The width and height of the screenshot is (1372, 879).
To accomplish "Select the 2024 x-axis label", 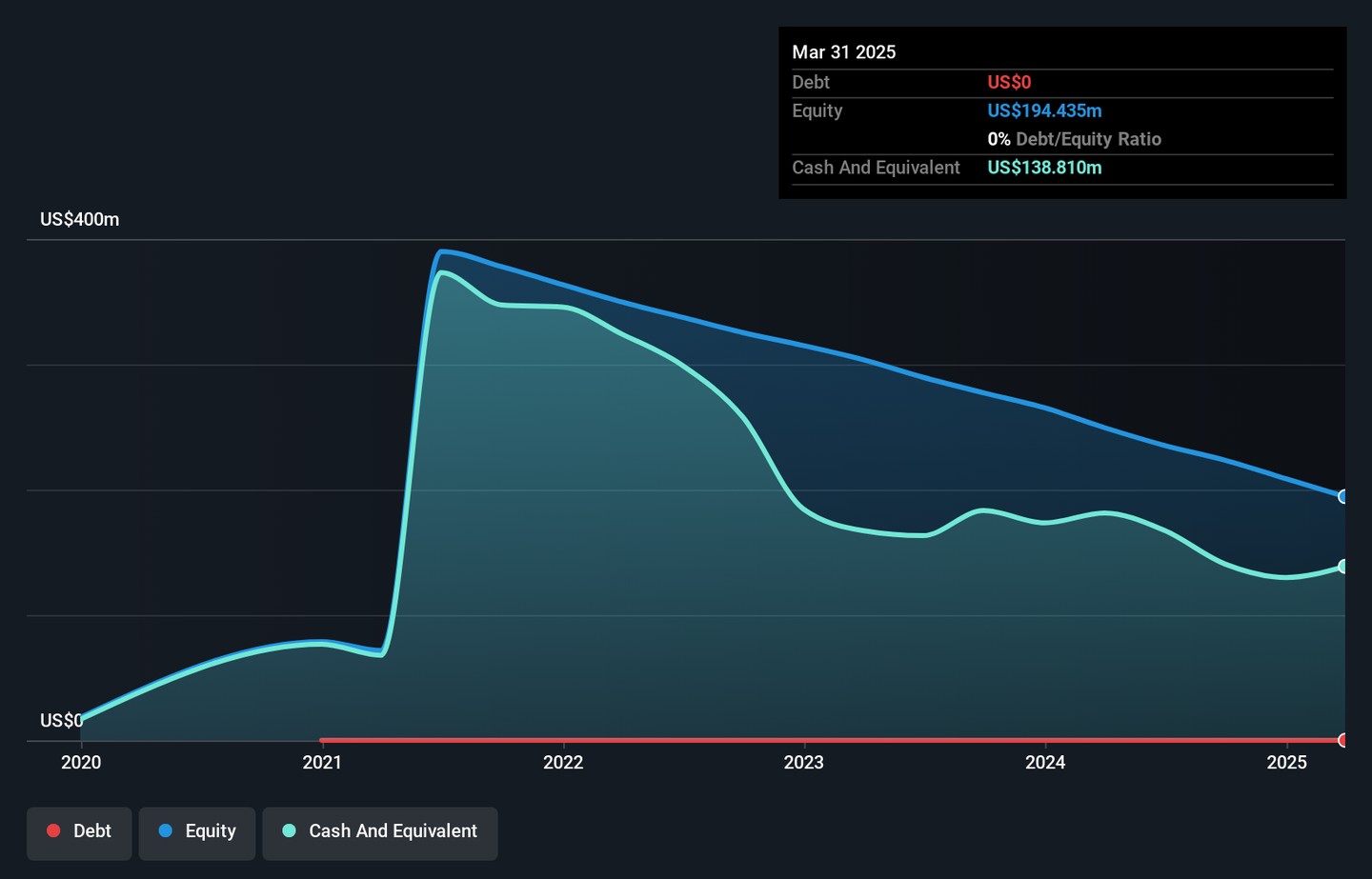I will coord(1045,762).
